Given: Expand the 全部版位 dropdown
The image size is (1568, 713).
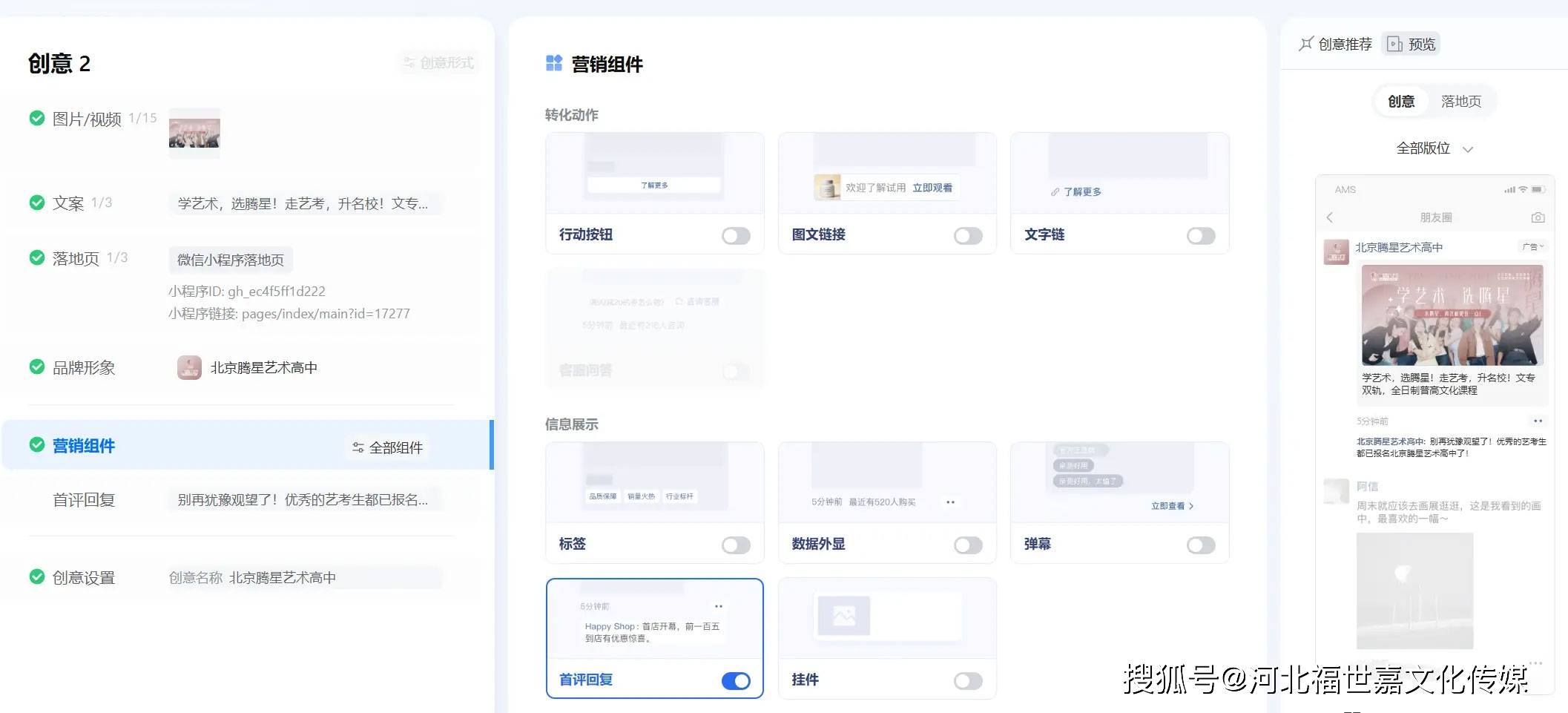Looking at the screenshot, I should pos(1434,148).
